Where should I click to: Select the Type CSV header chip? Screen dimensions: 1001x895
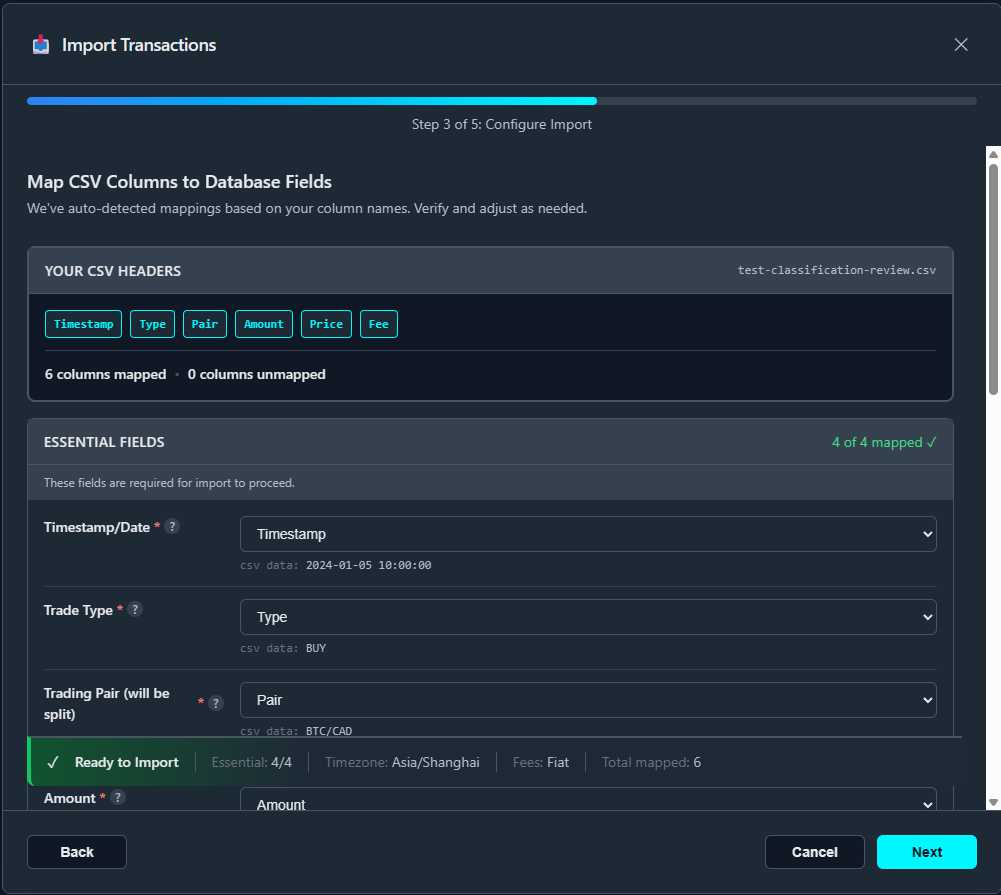(152, 324)
